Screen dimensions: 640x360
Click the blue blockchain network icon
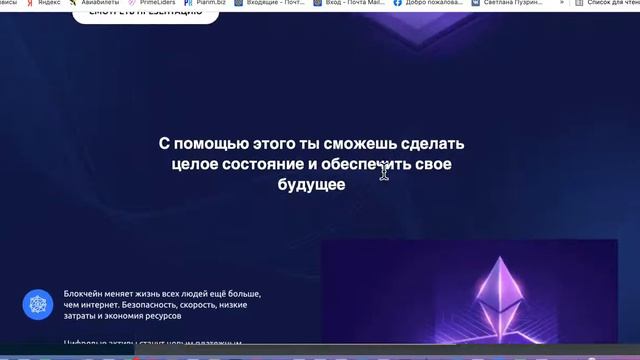38,304
